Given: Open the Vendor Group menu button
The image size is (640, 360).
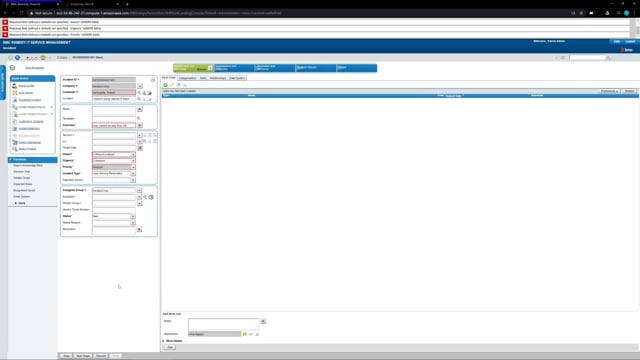Looking at the screenshot, I should pyautogui.click(x=139, y=203).
